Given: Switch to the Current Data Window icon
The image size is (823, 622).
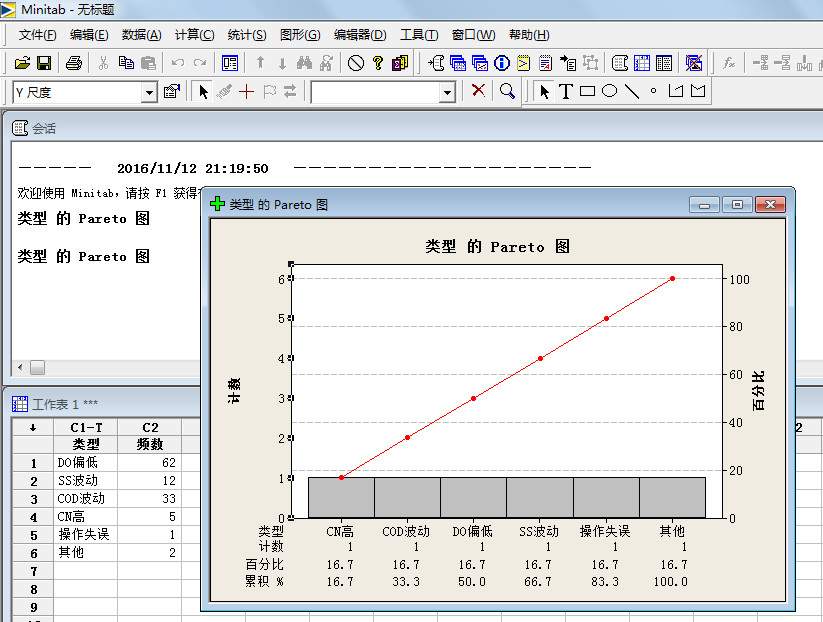Looking at the screenshot, I should pos(642,64).
